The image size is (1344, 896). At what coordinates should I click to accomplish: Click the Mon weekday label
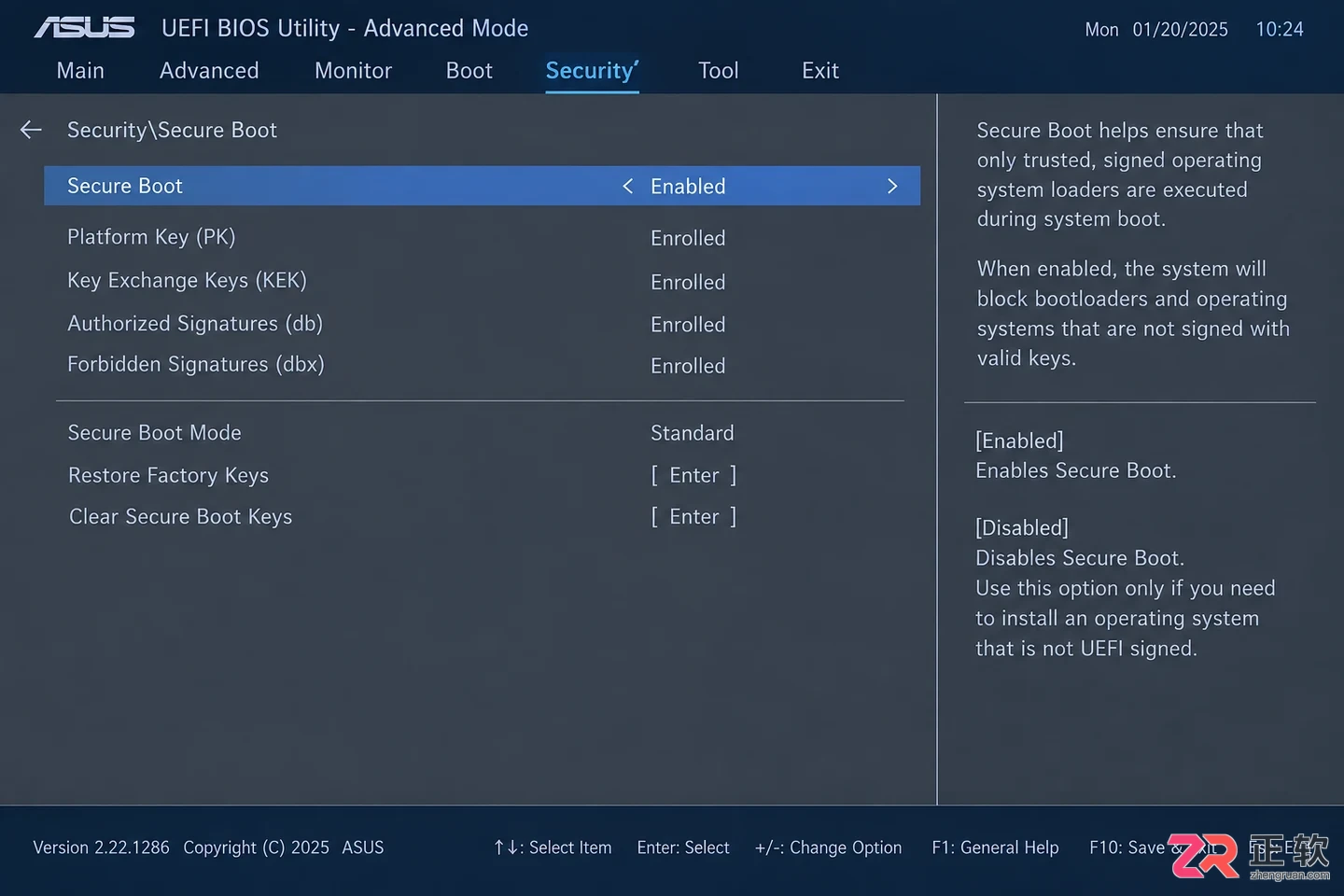tap(1101, 30)
